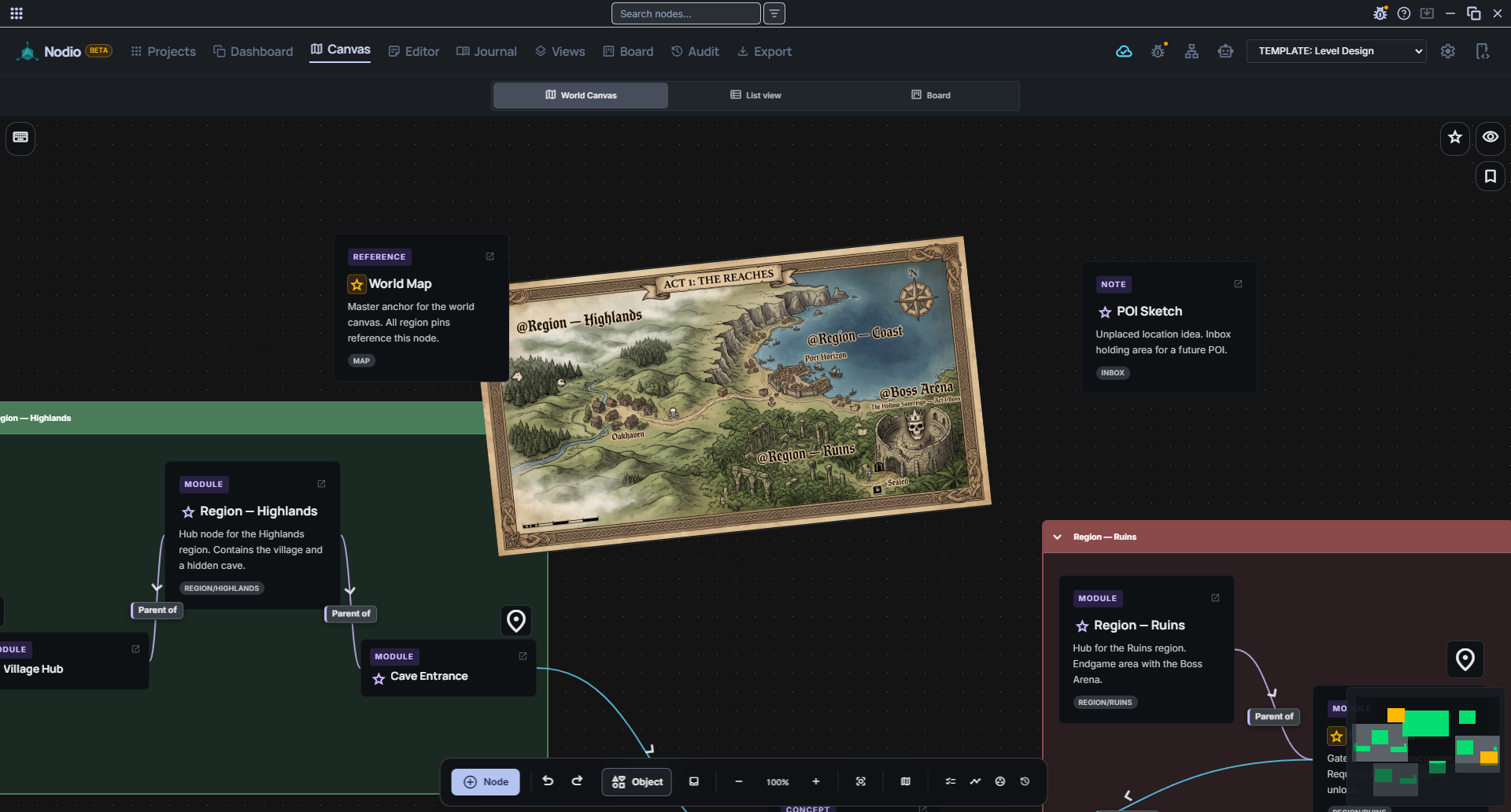Viewport: 1511px width, 812px height.
Task: Open the debug bug icon beside cloud sync
Action: tap(1158, 51)
